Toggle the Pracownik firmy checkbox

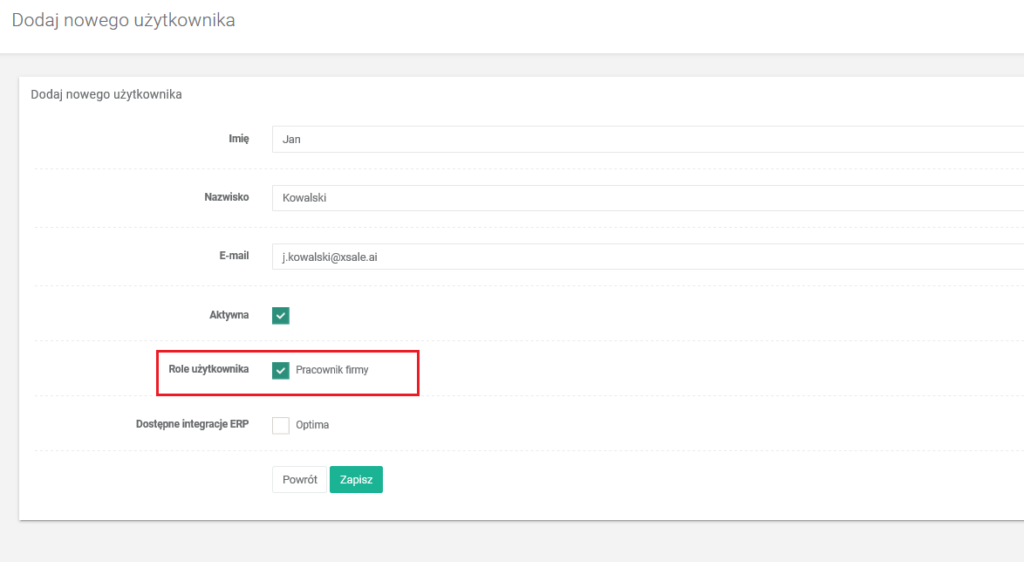tap(281, 370)
